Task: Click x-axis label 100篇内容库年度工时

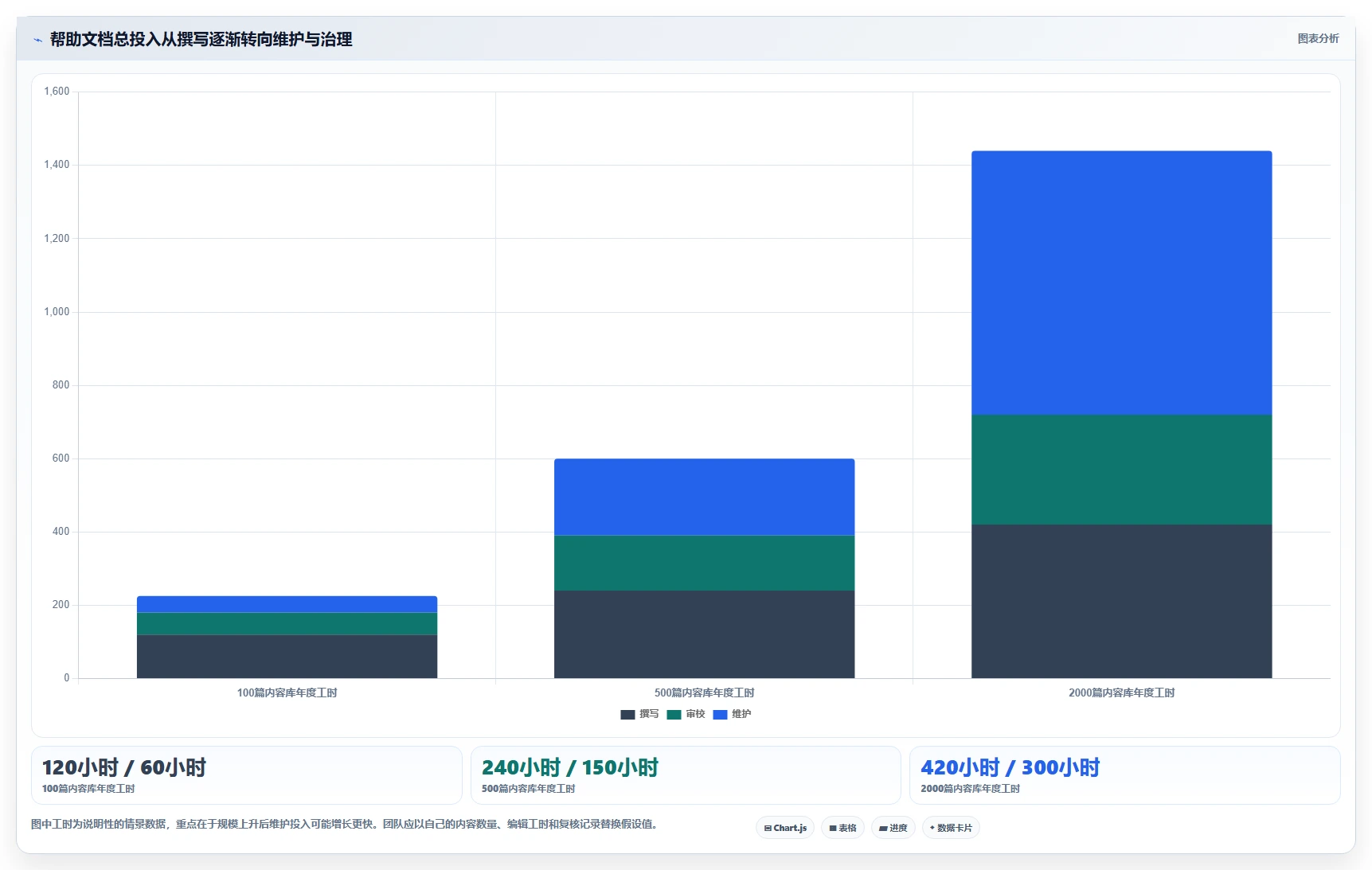Action: click(x=287, y=692)
